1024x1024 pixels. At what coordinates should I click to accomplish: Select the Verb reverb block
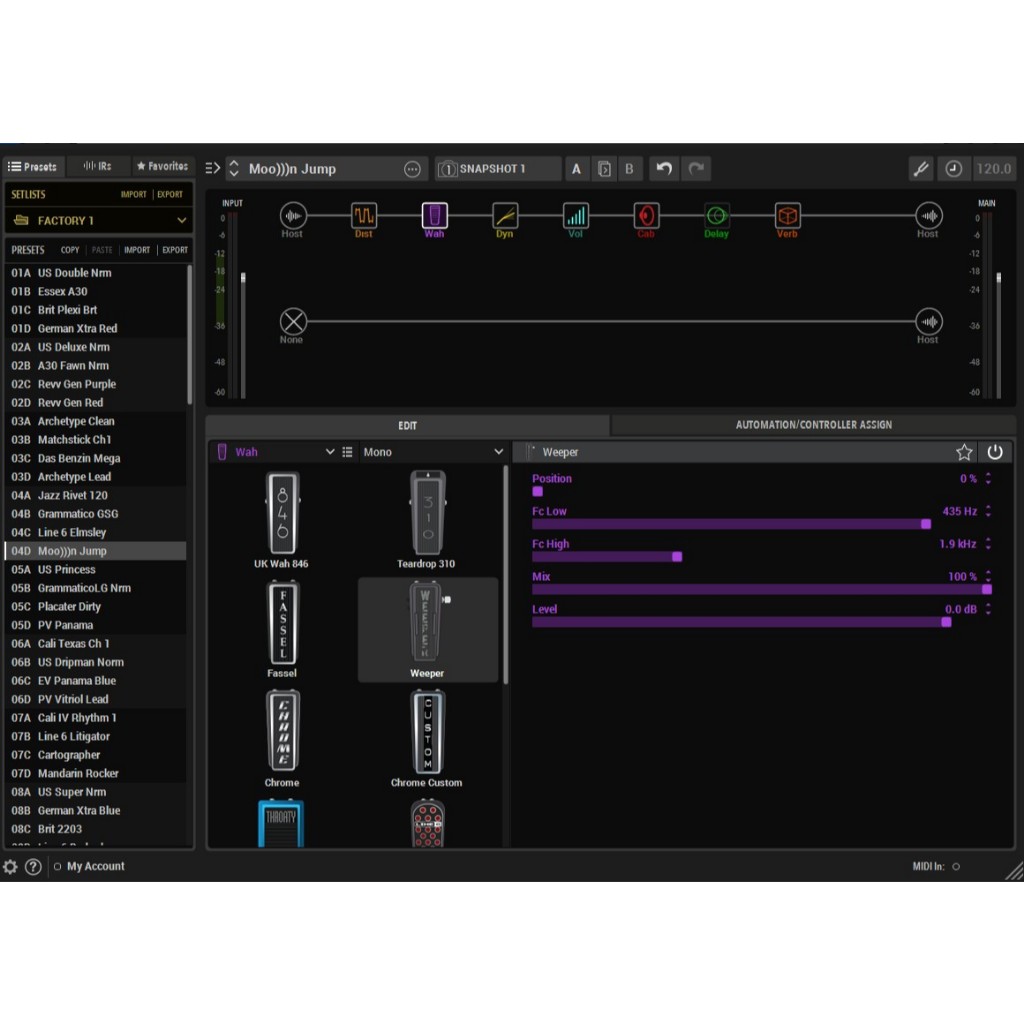pyautogui.click(x=787, y=216)
